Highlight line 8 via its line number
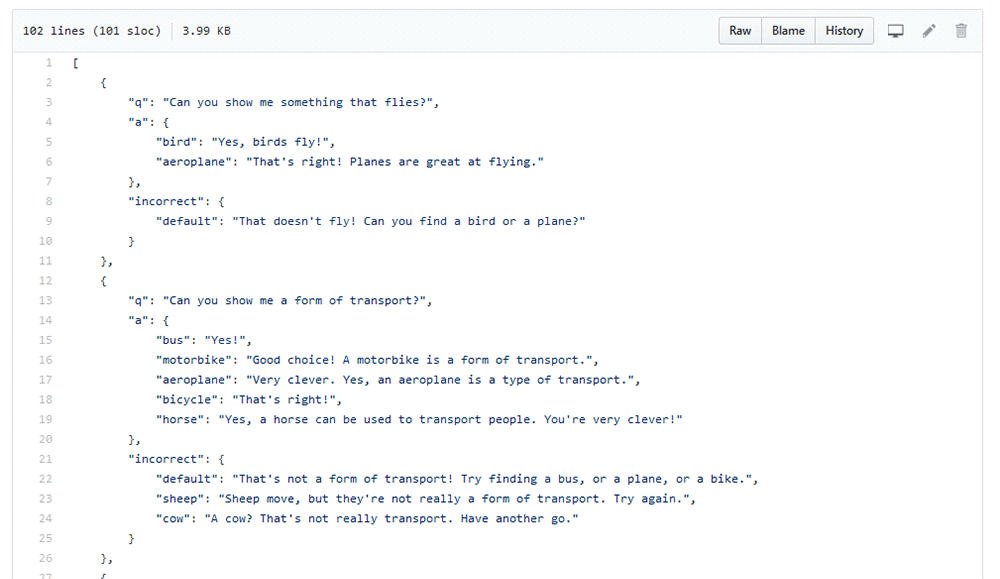Screen dimensions: 1000x579 click(48, 201)
